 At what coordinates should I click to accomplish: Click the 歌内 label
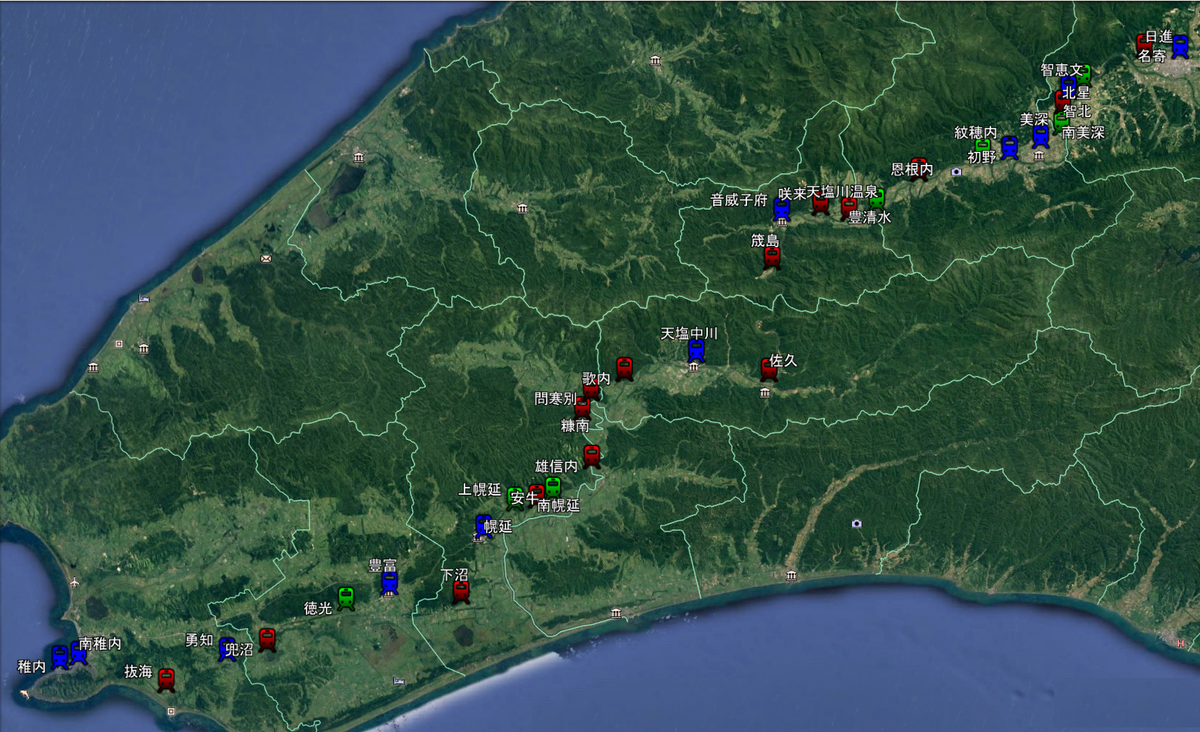pyautogui.click(x=596, y=379)
